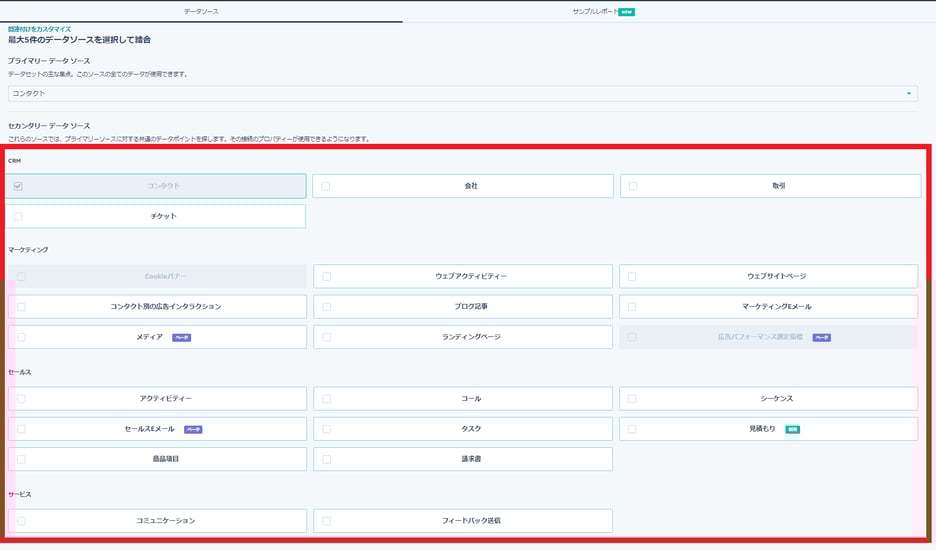Click the ベータ badge on 広告パフォーマンス測定指標

(821, 337)
